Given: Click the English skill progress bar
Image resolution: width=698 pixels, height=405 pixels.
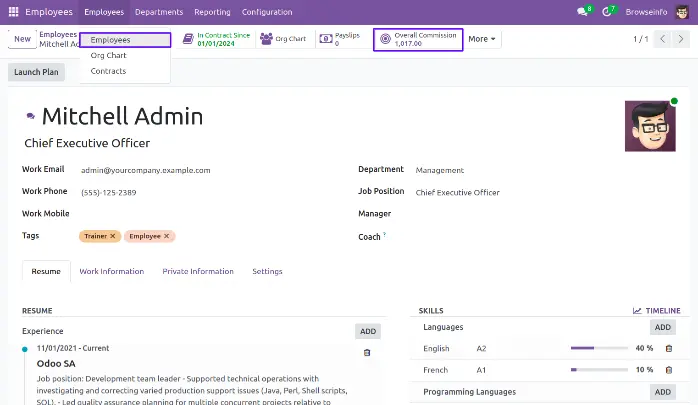Looking at the screenshot, I should coord(596,348).
